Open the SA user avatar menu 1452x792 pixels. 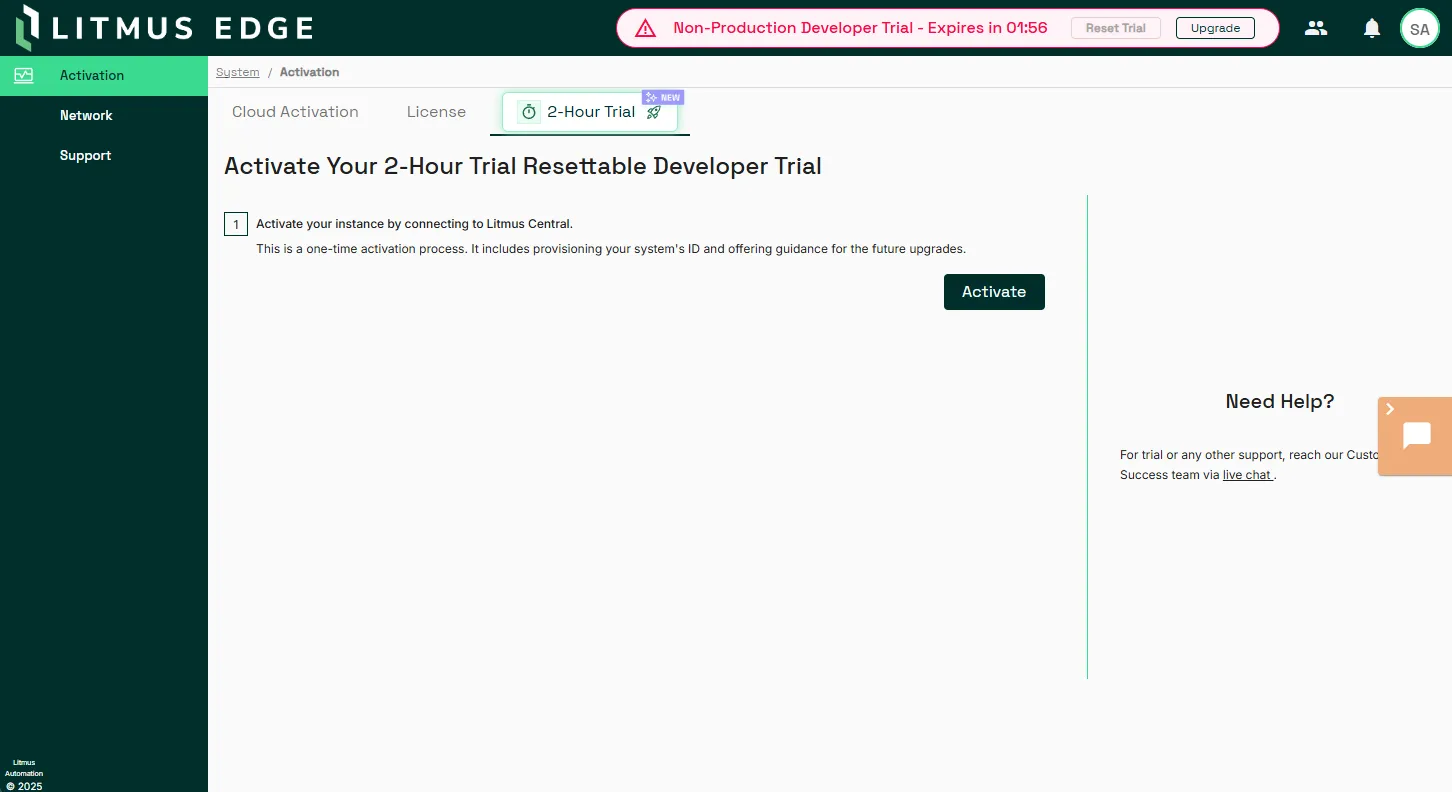[1419, 29]
